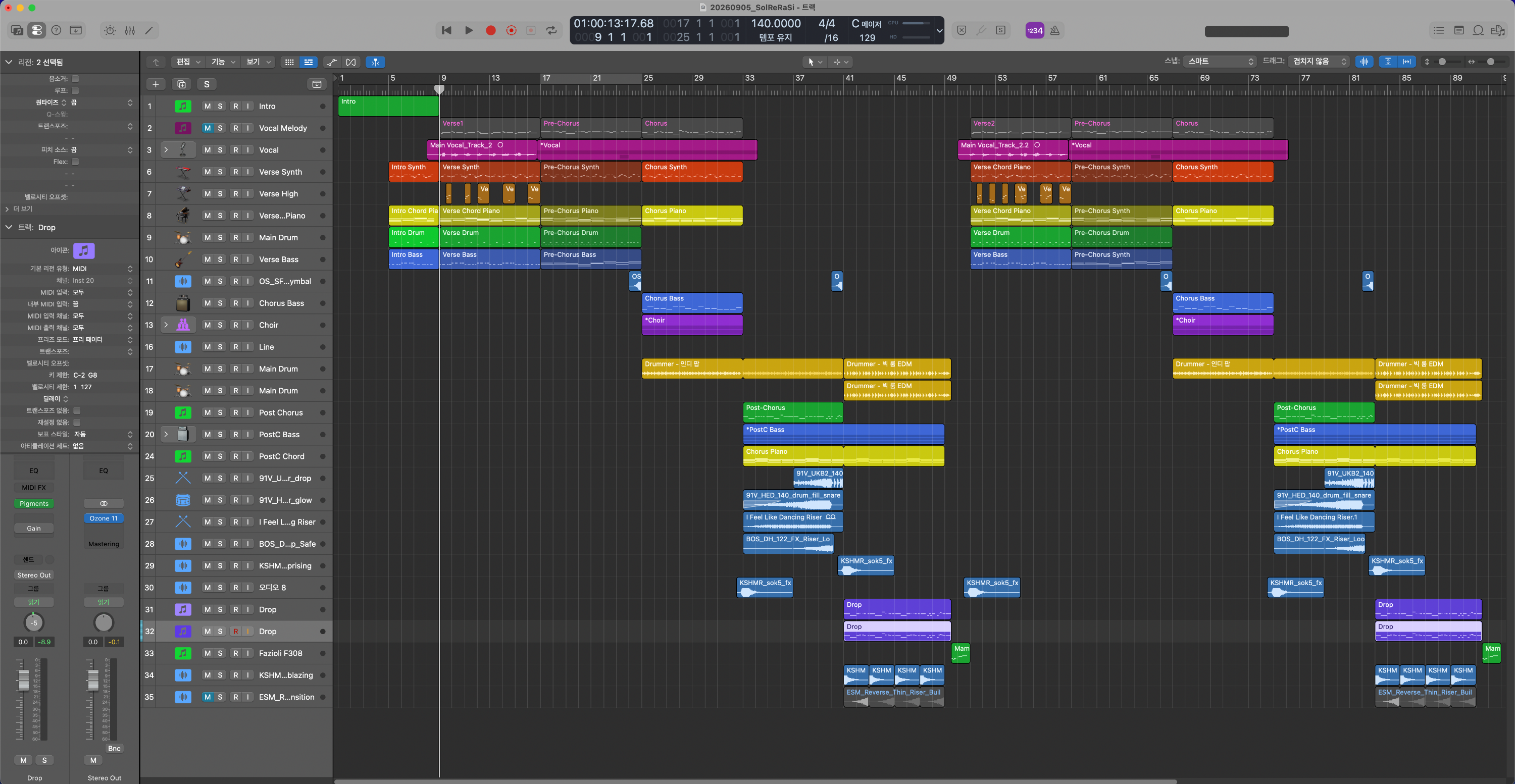Solo the Main Drum track 17
Viewport: 1515px width, 784px height.
[x=220, y=369]
